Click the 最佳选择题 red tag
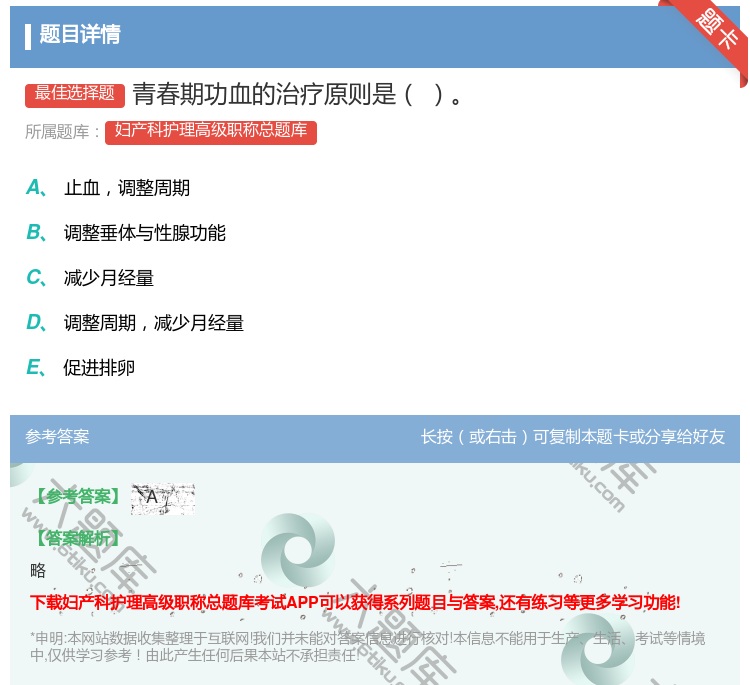This screenshot has width=750, height=685. point(75,94)
